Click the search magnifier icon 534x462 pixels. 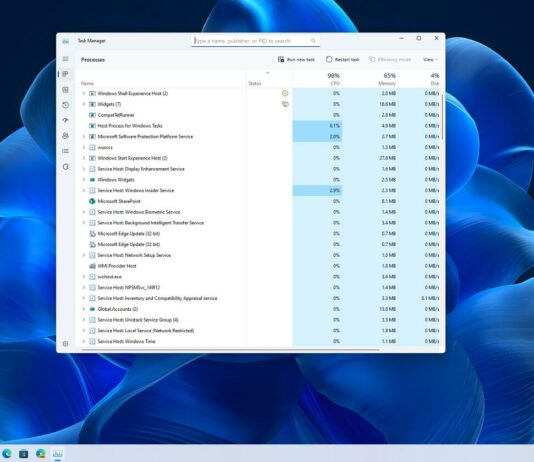point(313,41)
